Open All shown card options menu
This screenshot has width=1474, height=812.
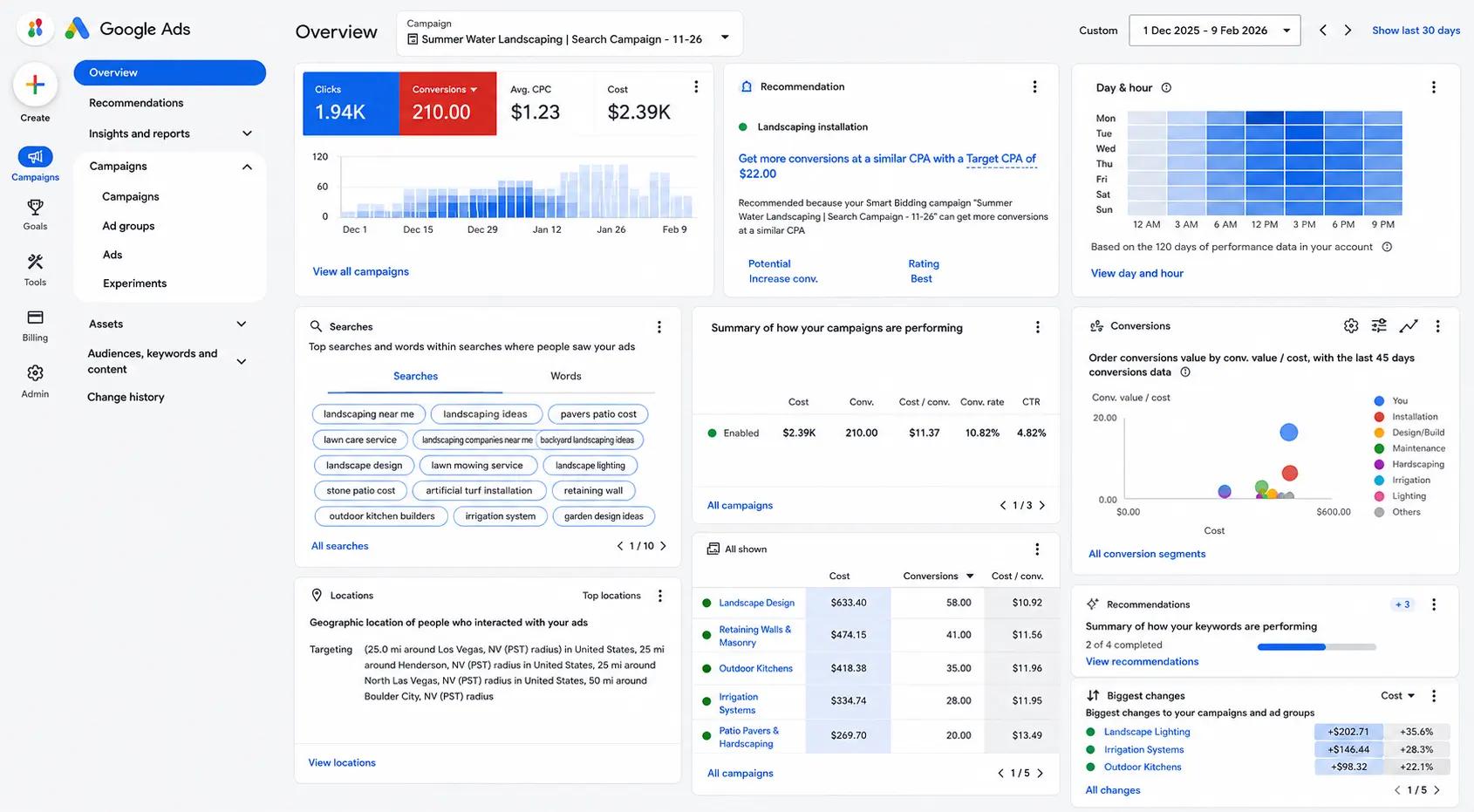tap(1037, 549)
